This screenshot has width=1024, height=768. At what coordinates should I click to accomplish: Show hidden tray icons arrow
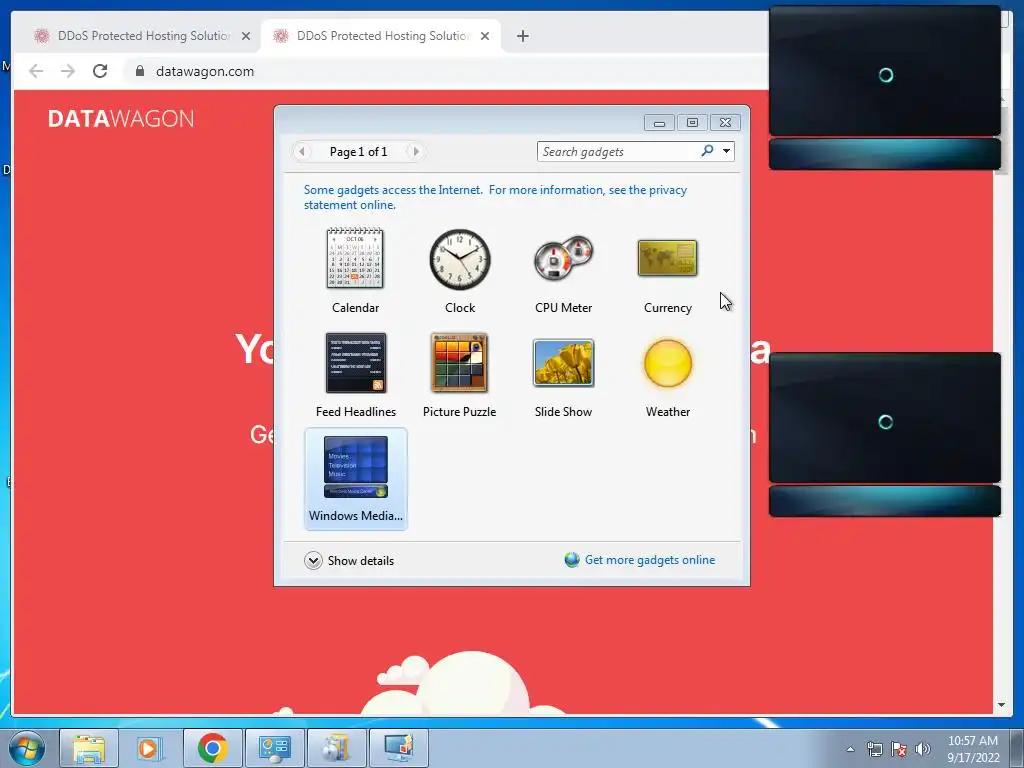tap(850, 749)
